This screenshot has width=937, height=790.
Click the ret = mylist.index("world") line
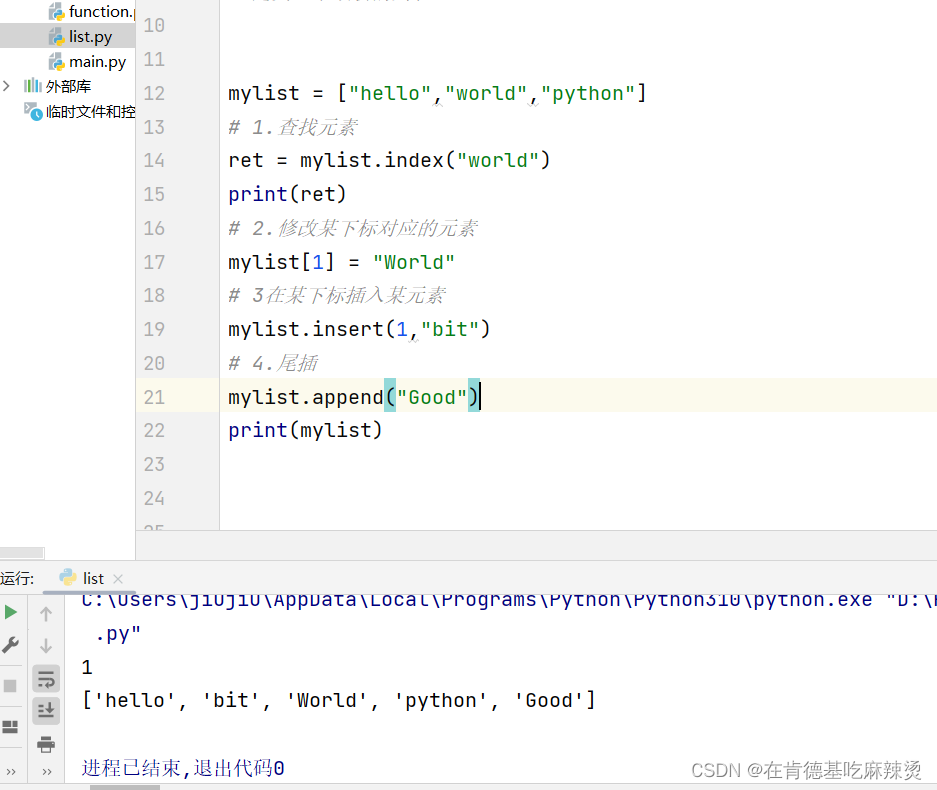[x=388, y=160]
